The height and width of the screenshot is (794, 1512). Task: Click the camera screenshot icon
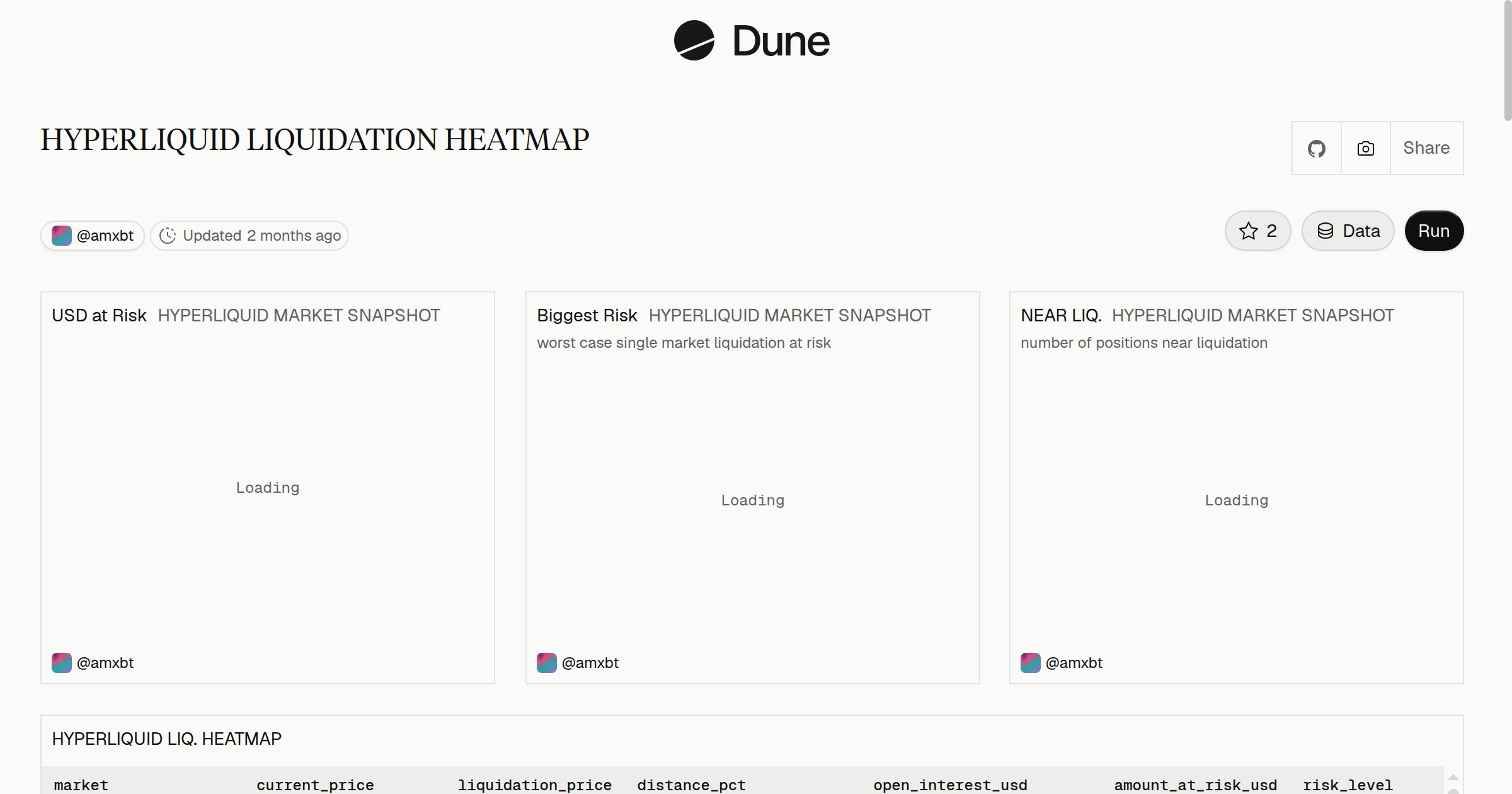point(1365,148)
